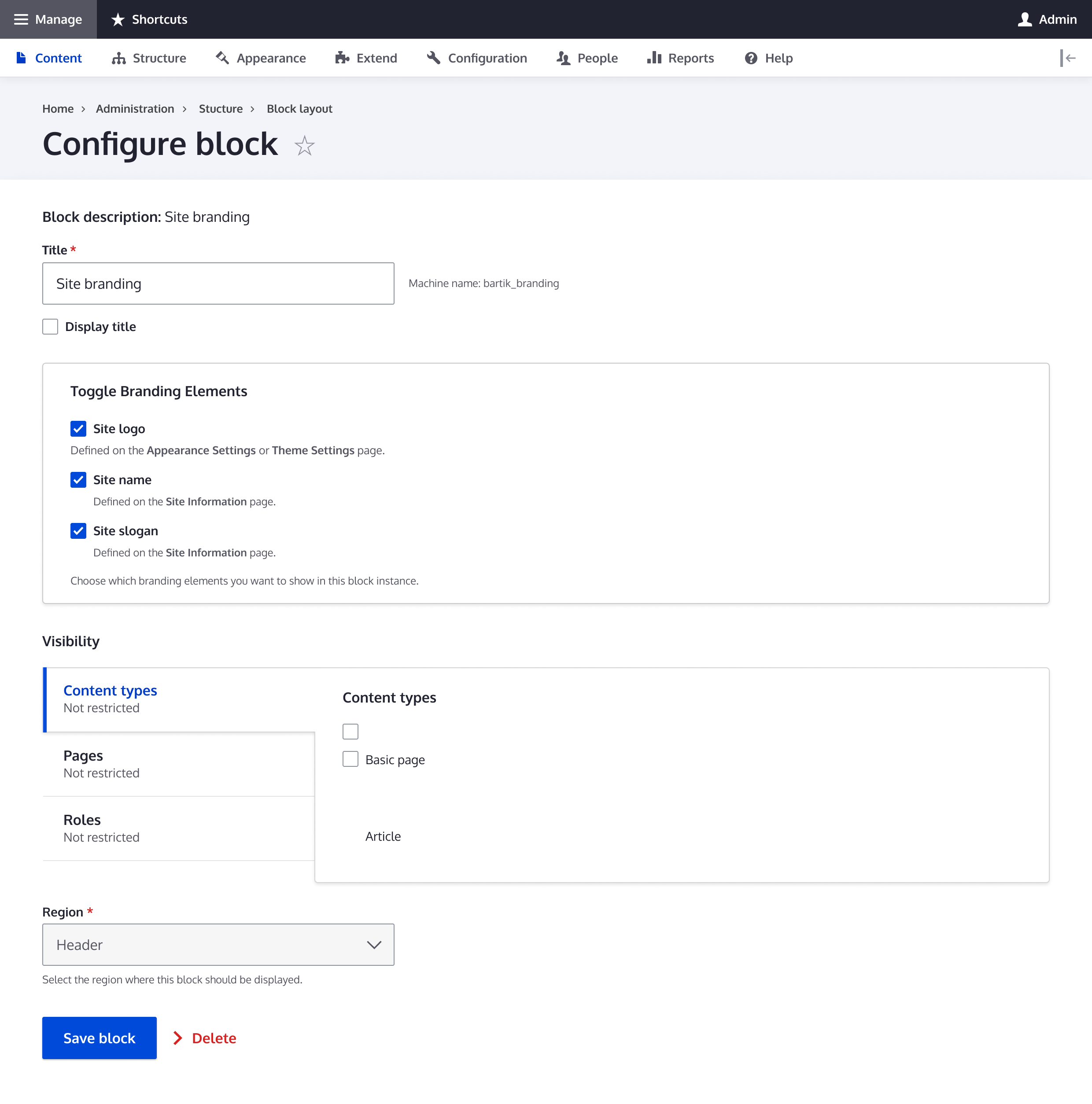Open the Admin user menu
The image size is (1092, 1104).
[x=1048, y=19]
